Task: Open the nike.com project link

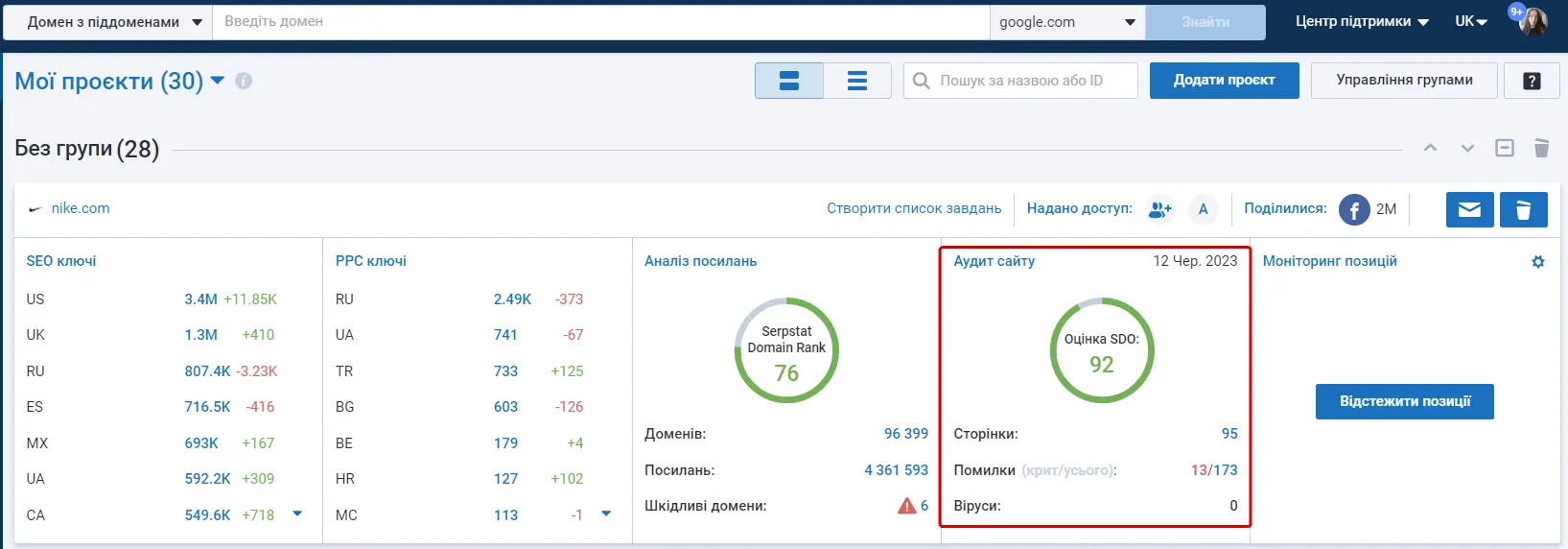Action: [81, 208]
